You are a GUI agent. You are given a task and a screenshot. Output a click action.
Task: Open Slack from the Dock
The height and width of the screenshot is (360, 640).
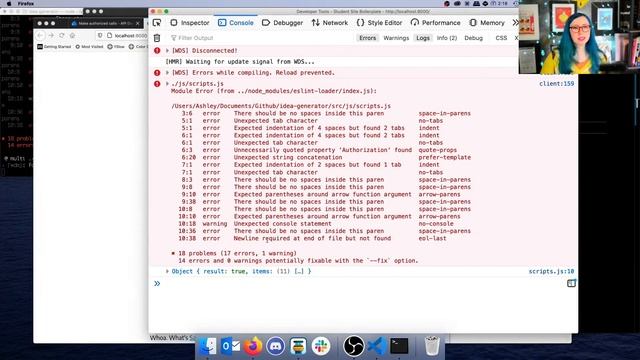click(321, 346)
